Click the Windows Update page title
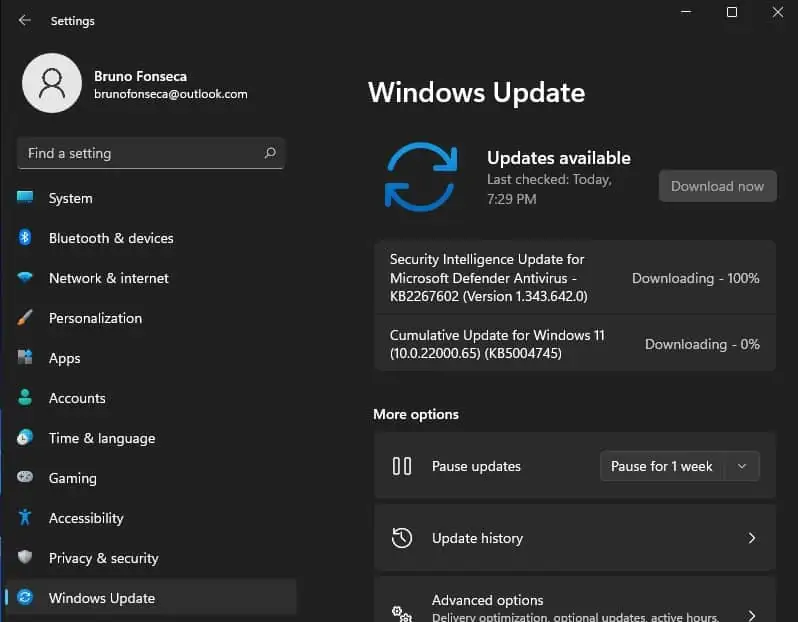Image resolution: width=798 pixels, height=622 pixels. [476, 92]
